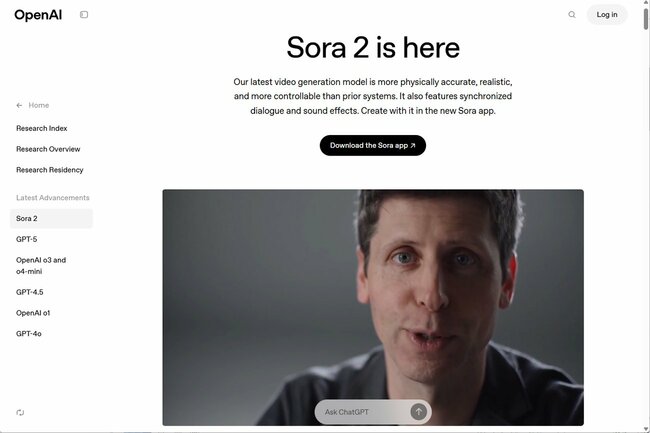
Task: Open OpenAI o3 and o4-mini page
Action: click(41, 266)
